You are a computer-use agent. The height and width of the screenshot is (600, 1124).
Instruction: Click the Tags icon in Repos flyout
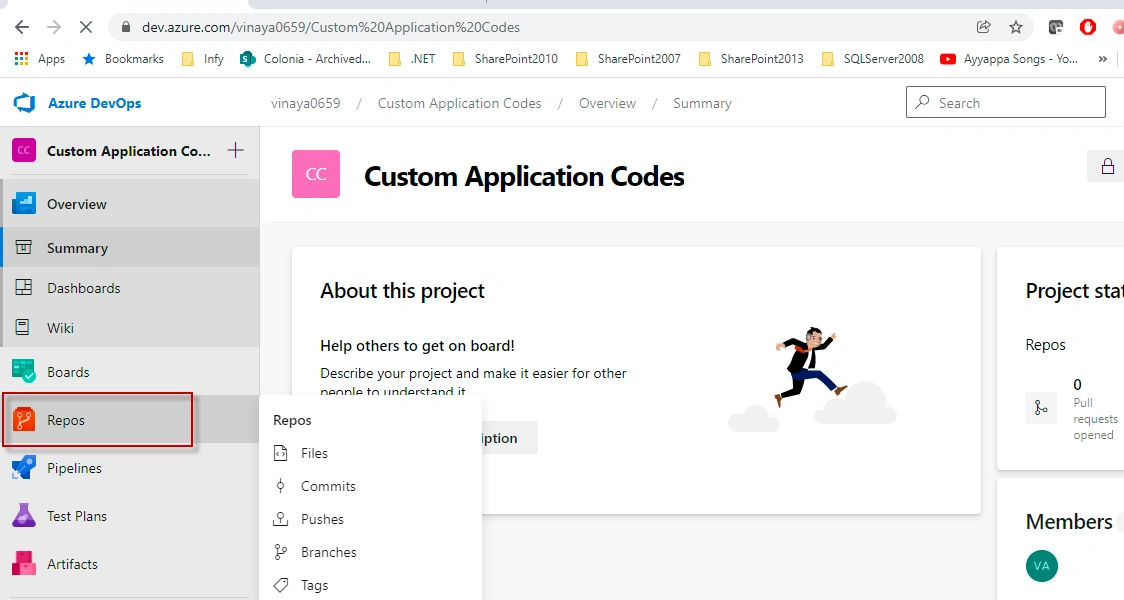(281, 585)
